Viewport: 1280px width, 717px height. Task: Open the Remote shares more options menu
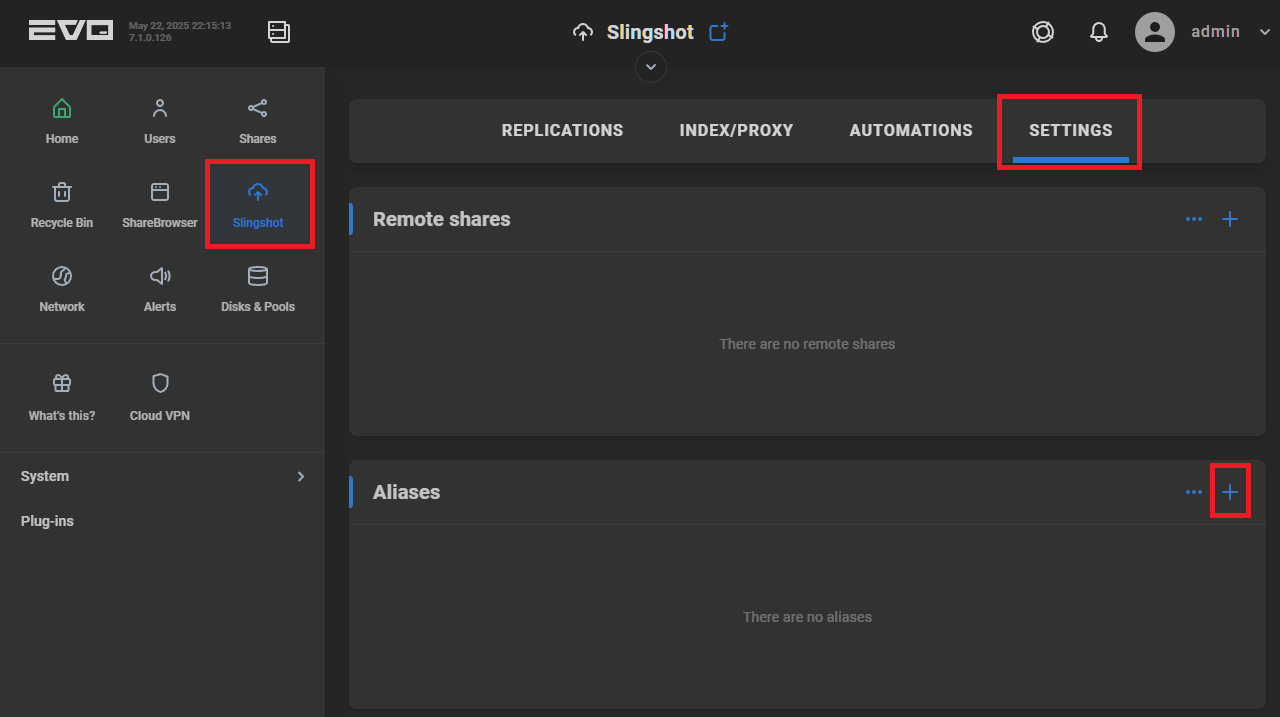tap(1194, 219)
